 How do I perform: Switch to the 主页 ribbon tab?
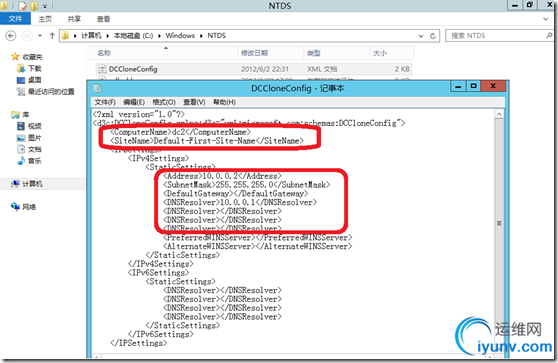point(45,19)
